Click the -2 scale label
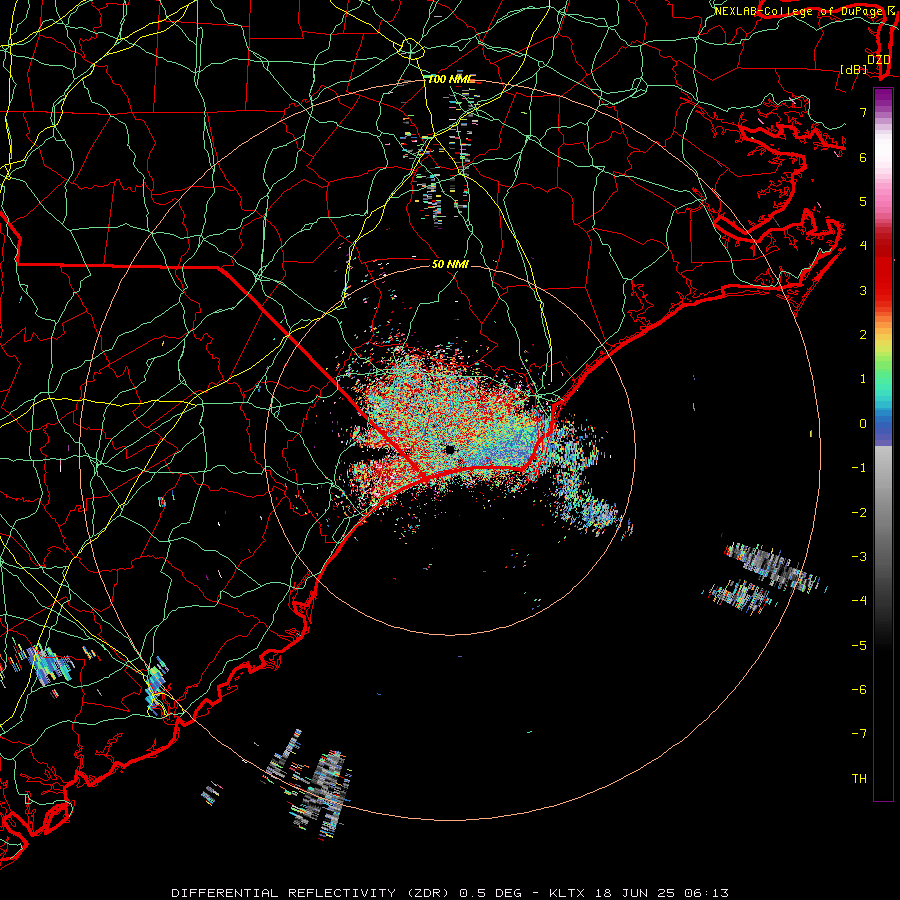Image resolution: width=900 pixels, height=900 pixels. click(859, 513)
